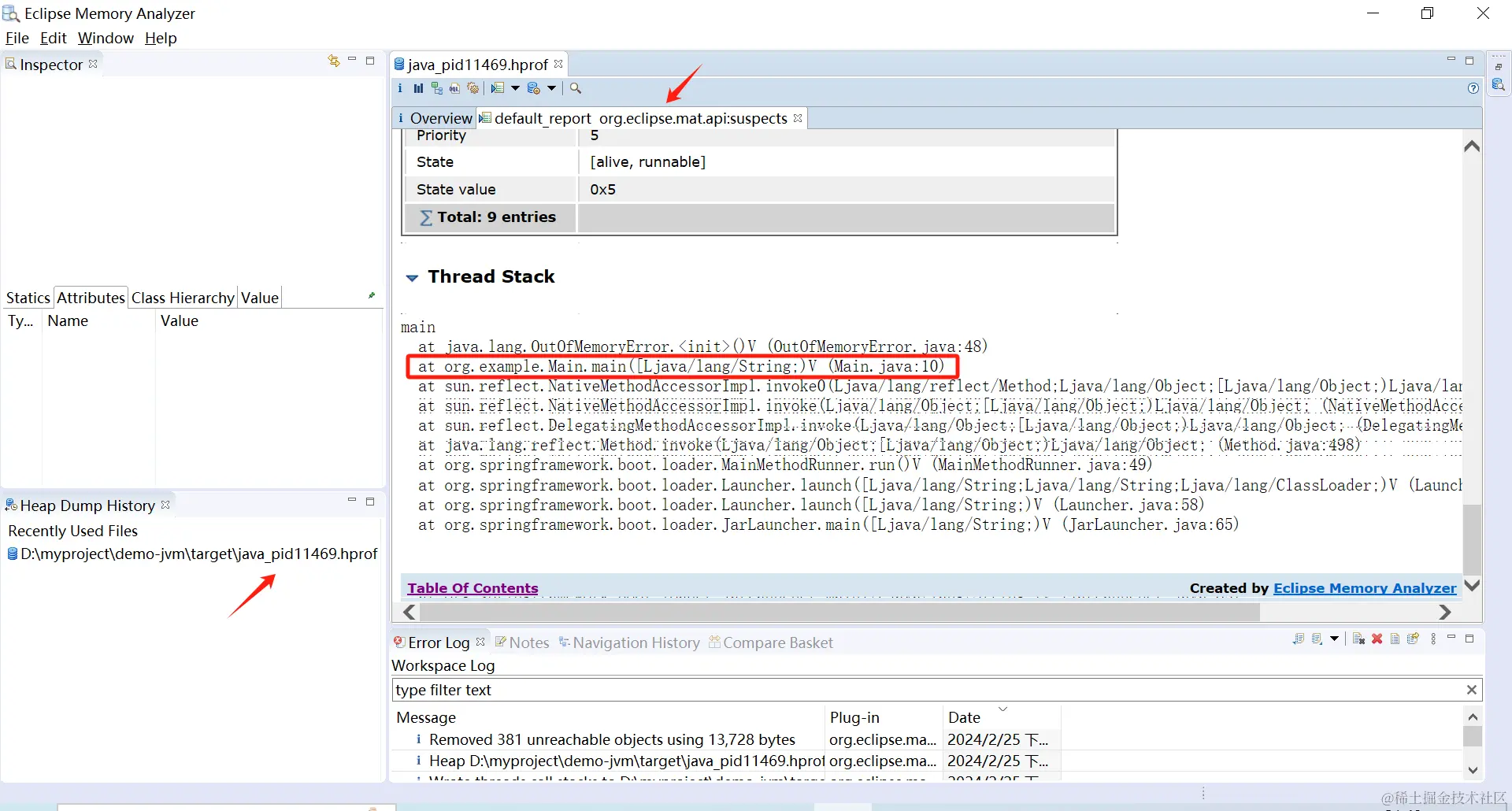Select the Removed 381 unreachable objects message
Viewport: 1512px width, 811px height.
click(x=612, y=739)
